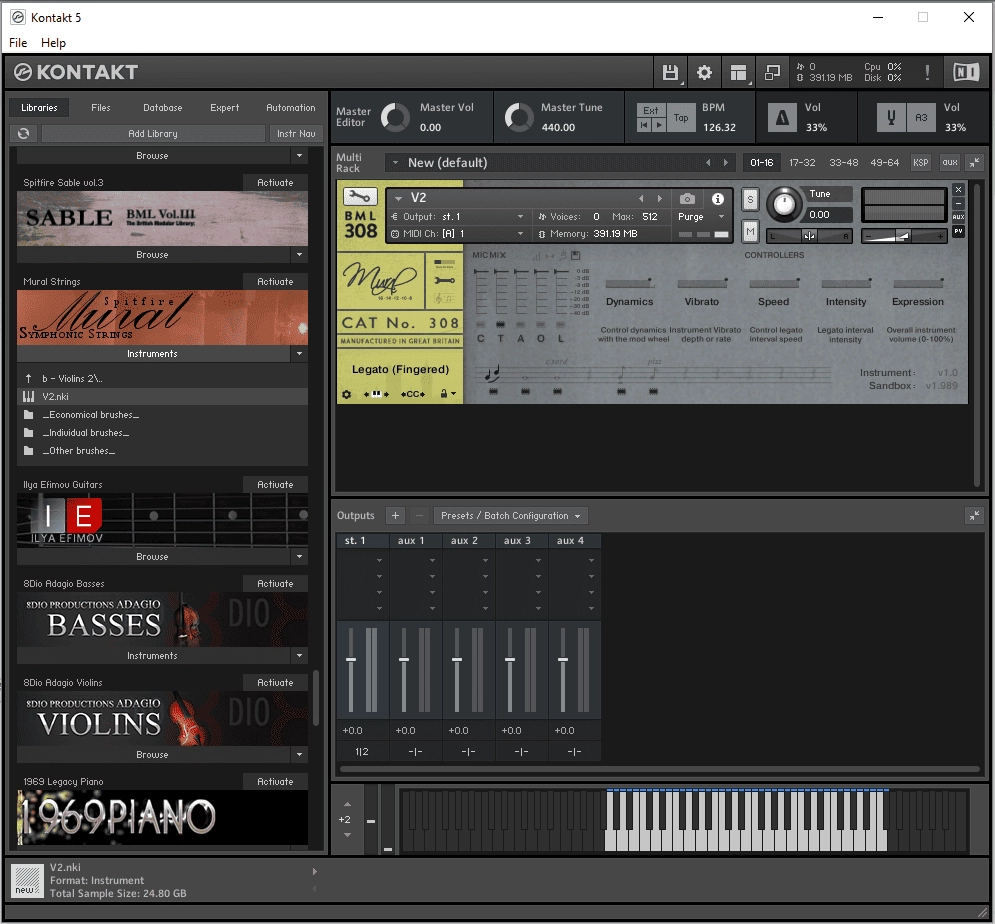995x924 pixels.
Task: Expand the Spitfire Sable Browse dropdown arrow
Action: point(300,254)
